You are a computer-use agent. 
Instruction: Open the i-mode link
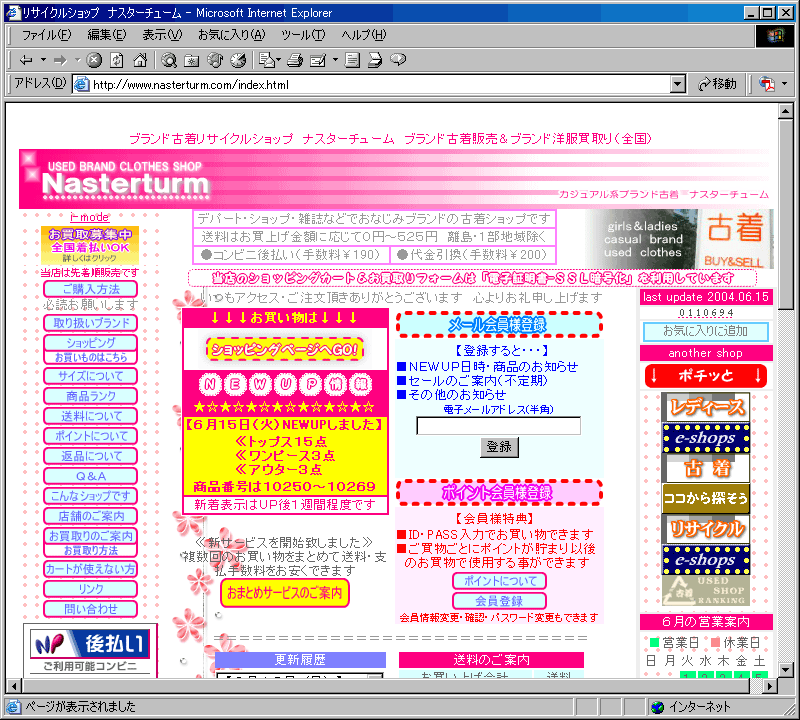pyautogui.click(x=90, y=217)
